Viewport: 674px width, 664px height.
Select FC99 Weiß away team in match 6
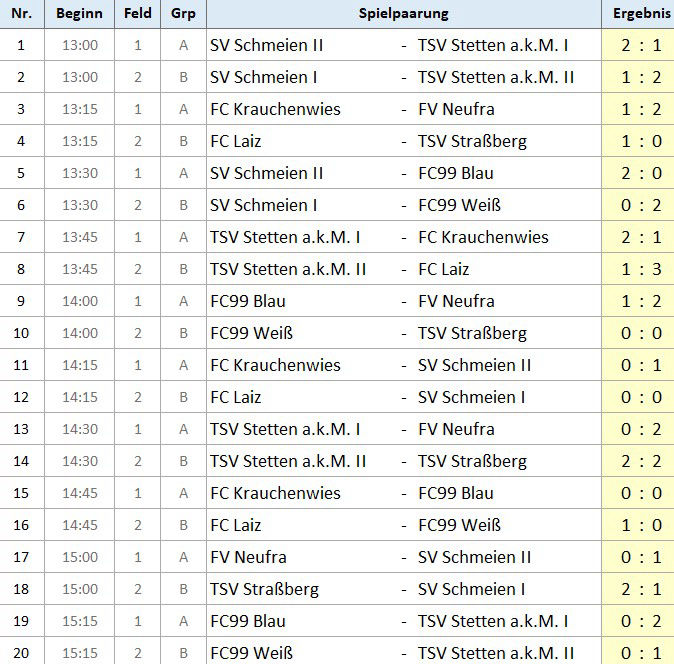coord(459,205)
